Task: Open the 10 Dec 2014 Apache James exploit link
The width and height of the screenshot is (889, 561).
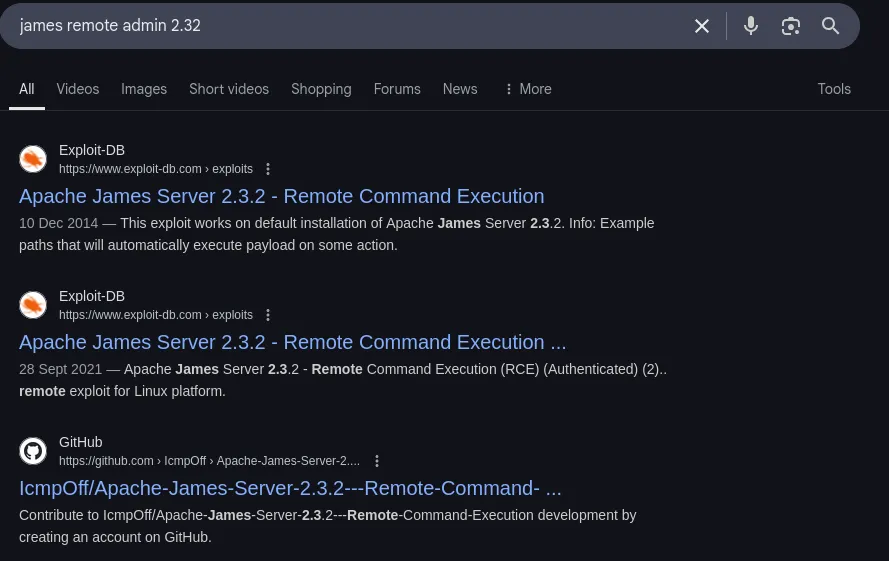Action: 281,196
